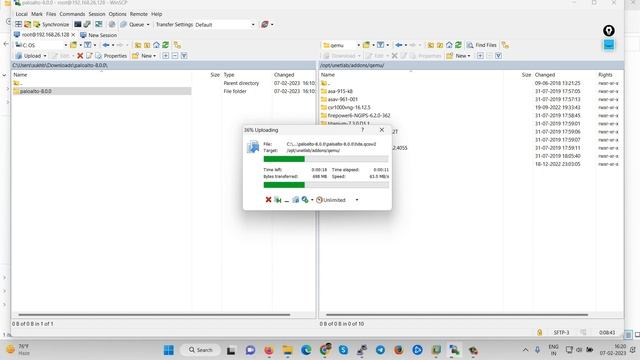Screen dimensions: 640x360
Task: Go to local parent directory icon
Action: (138, 45)
